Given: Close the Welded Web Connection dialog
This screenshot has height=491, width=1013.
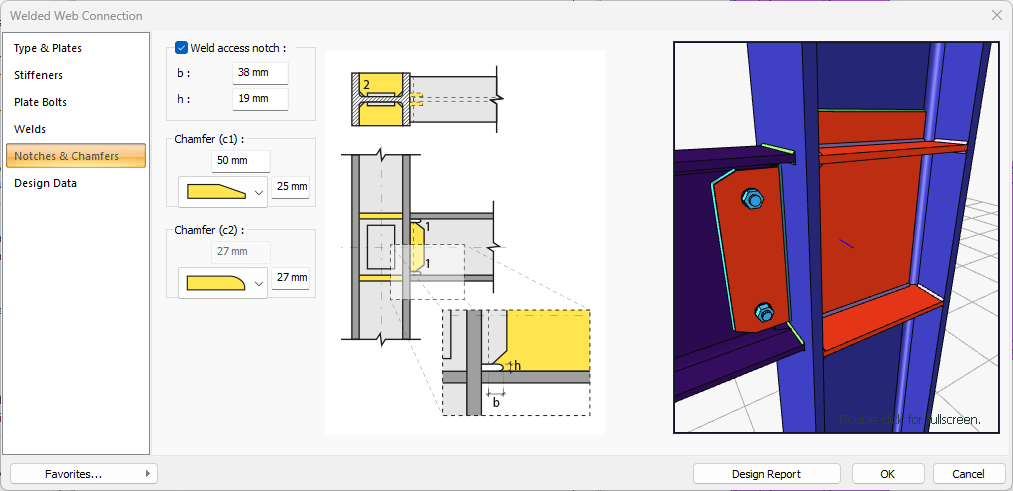Looking at the screenshot, I should (x=996, y=15).
